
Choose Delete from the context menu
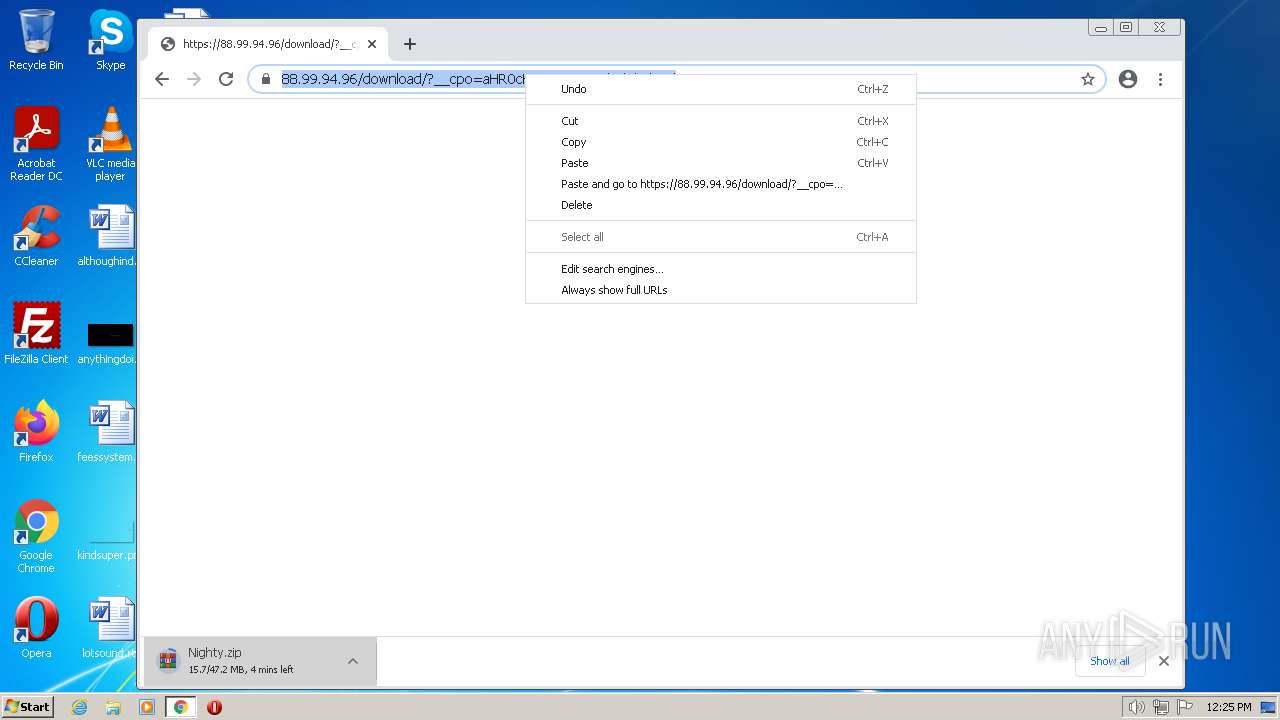pyautogui.click(x=721, y=205)
